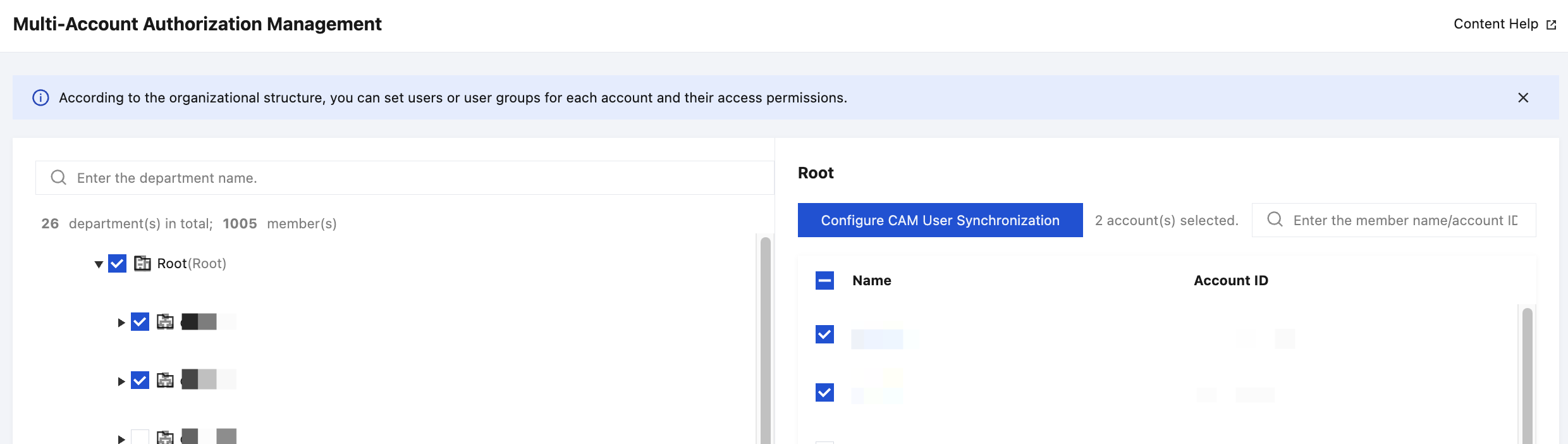This screenshot has height=444, width=1568.
Task: Click Configure CAM User Synchronization button
Action: 940,220
